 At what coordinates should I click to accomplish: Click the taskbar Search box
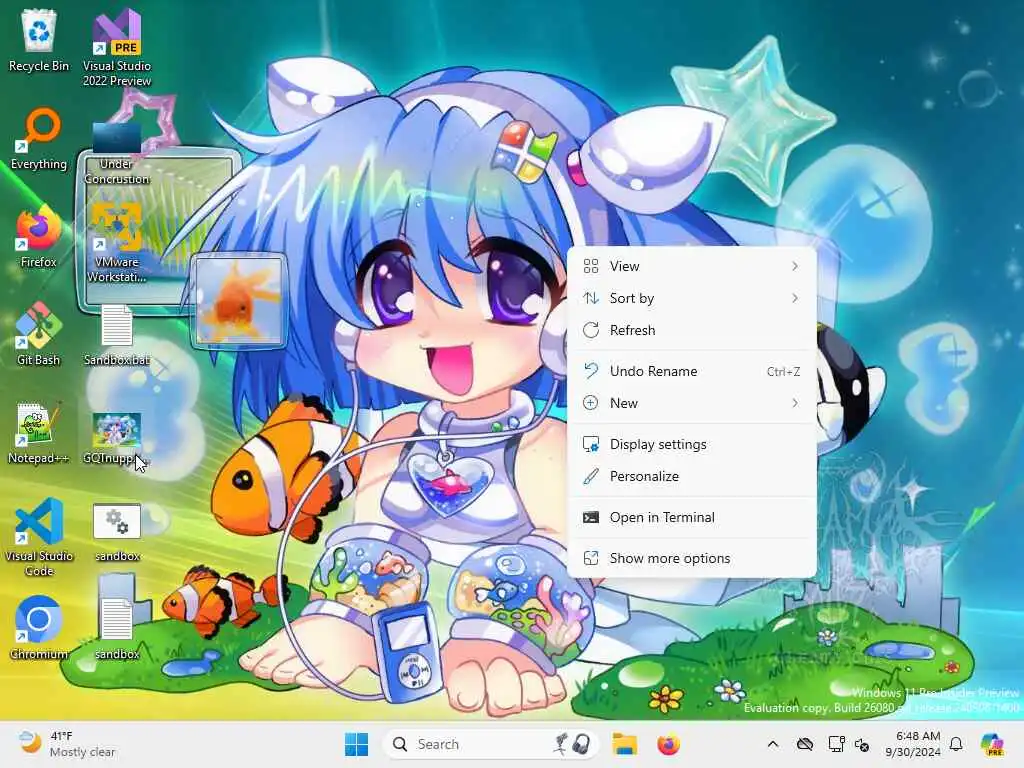point(490,744)
